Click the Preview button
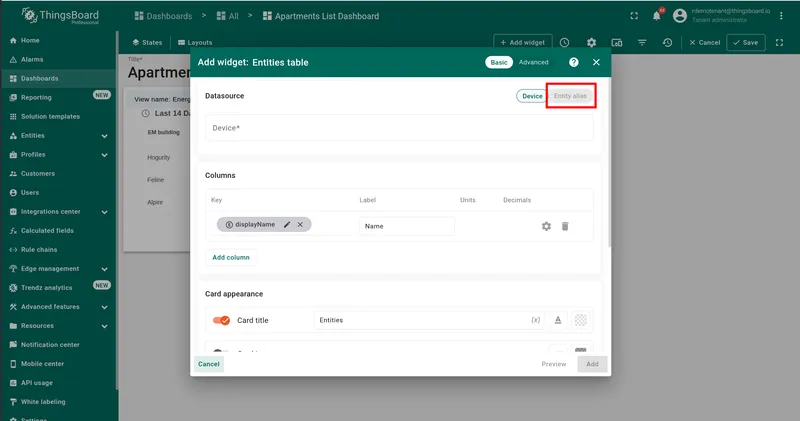 coord(554,364)
